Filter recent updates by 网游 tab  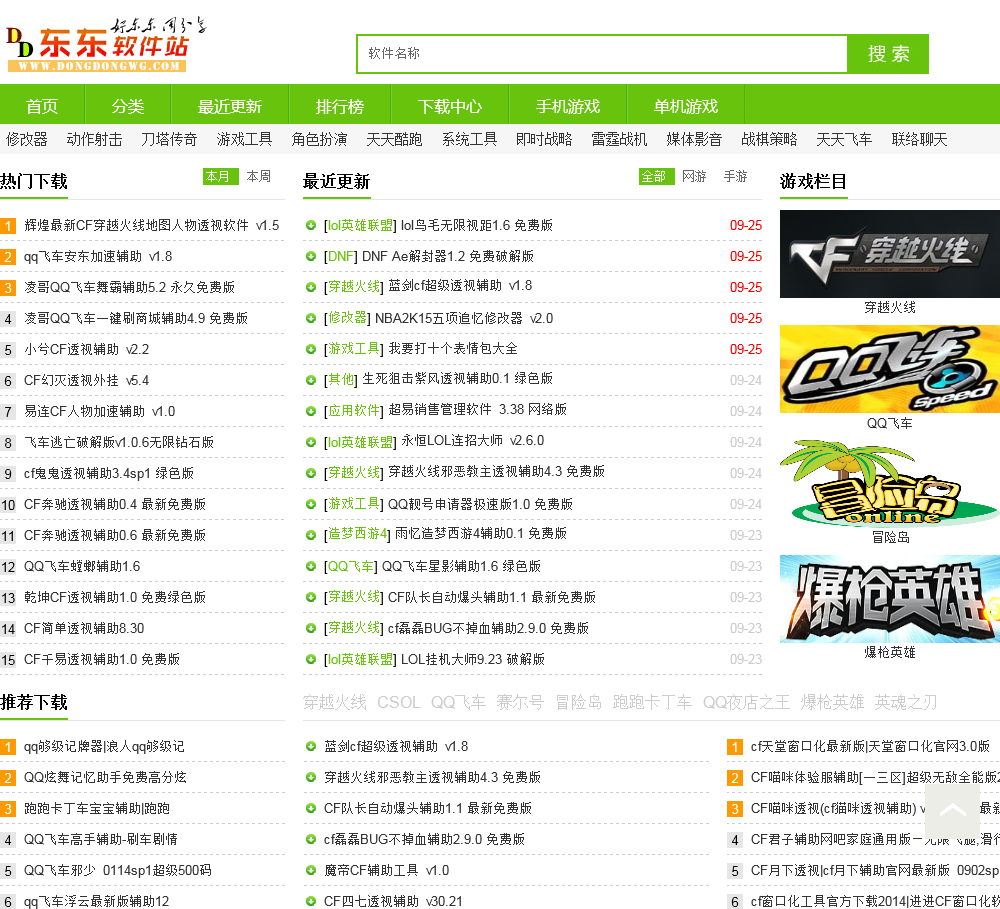pos(694,176)
